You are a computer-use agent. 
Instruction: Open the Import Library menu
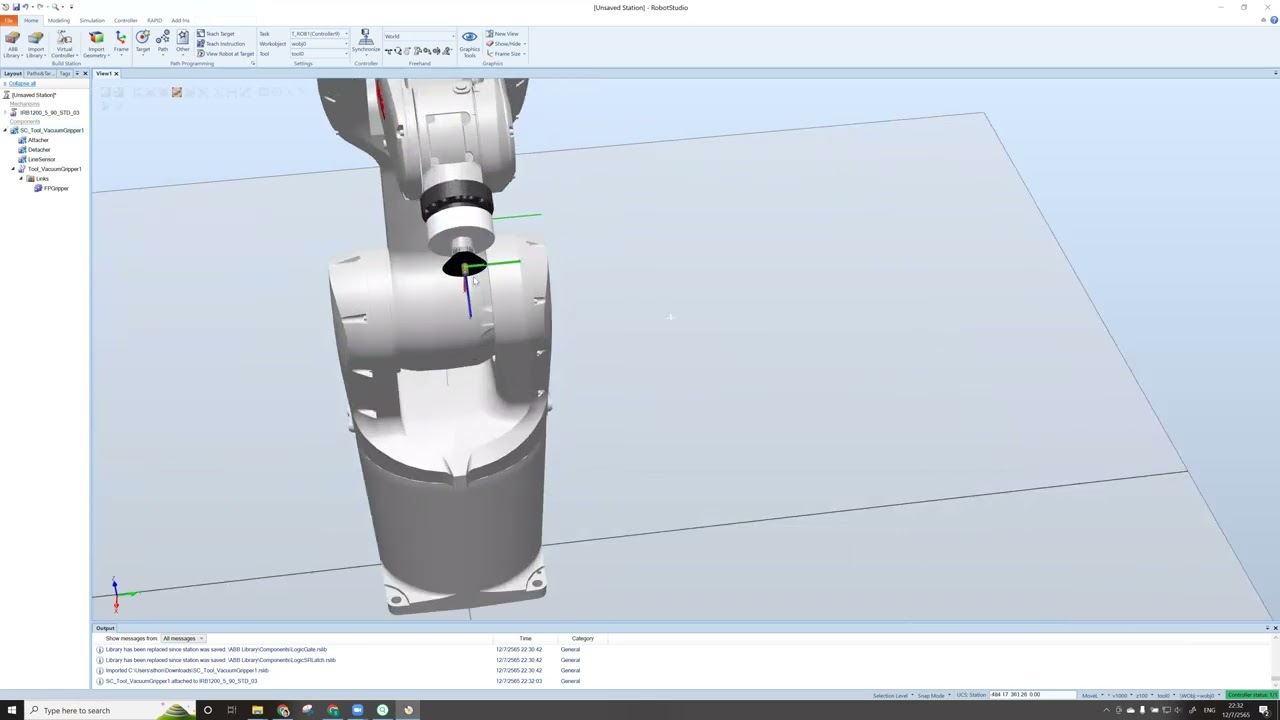(36, 45)
